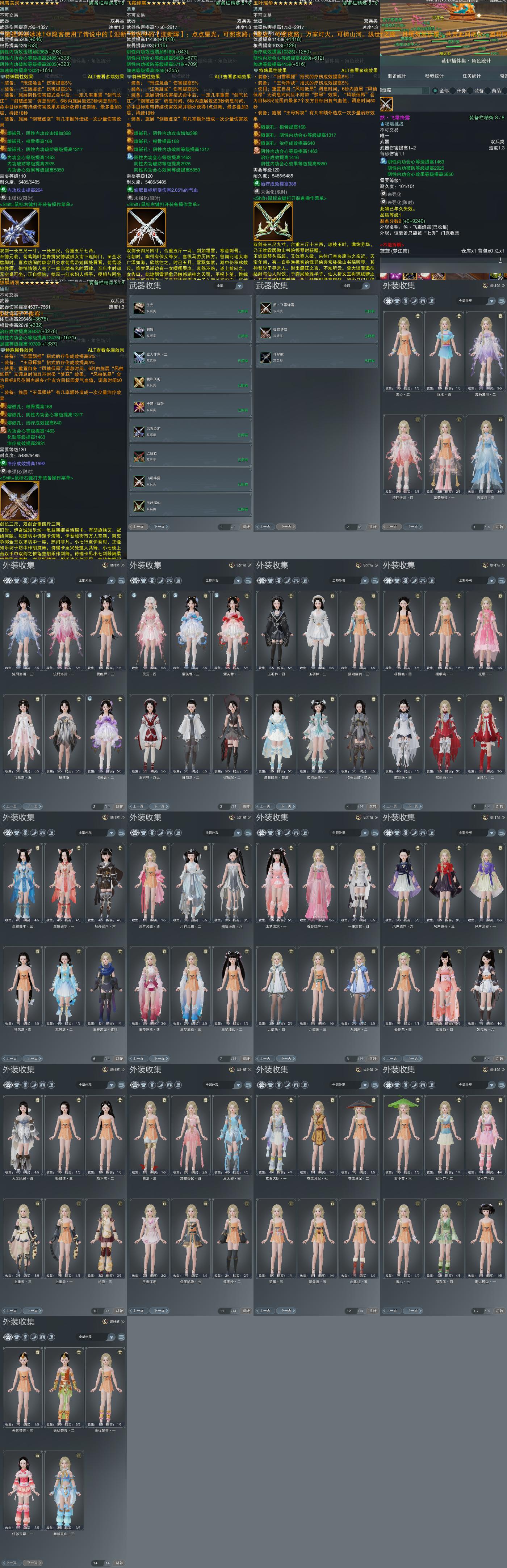Switch to the 任务统计 tab
Screen dimensions: 507x1568
point(472,76)
